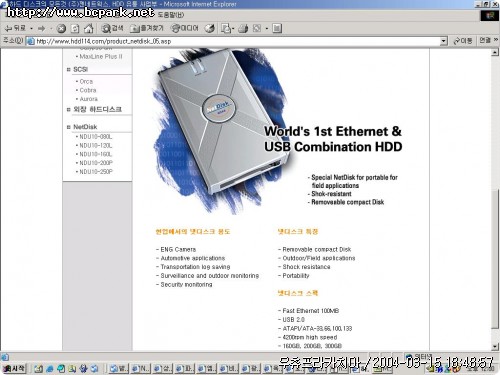This screenshot has height=375, width=500.
Task: Open the NDU10-250P product link
Action: 96,171
